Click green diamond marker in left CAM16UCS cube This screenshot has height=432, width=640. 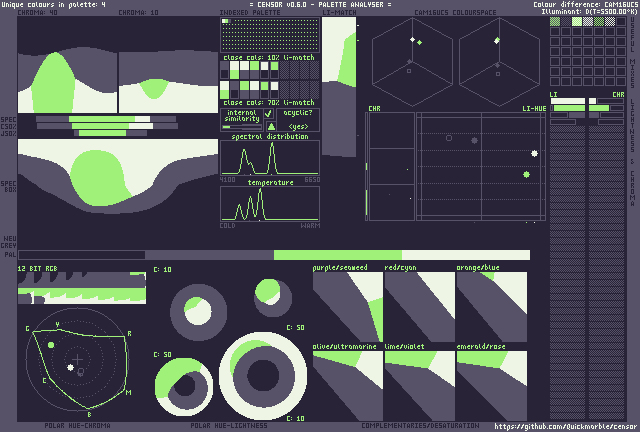[x=420, y=42]
